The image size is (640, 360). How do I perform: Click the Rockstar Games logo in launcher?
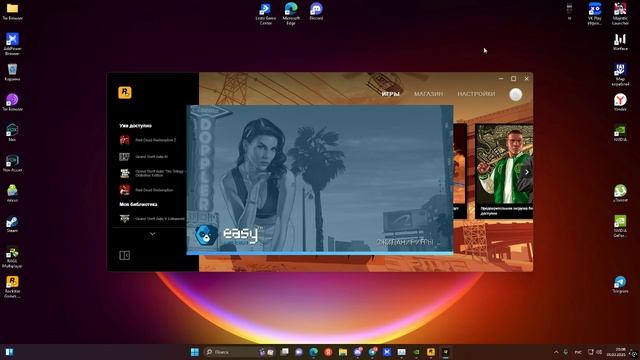point(125,93)
